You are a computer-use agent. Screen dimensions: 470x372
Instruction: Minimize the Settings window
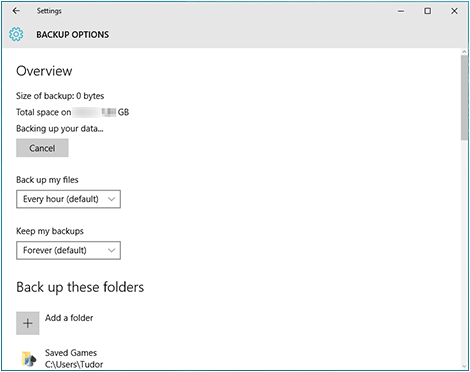[x=401, y=11]
